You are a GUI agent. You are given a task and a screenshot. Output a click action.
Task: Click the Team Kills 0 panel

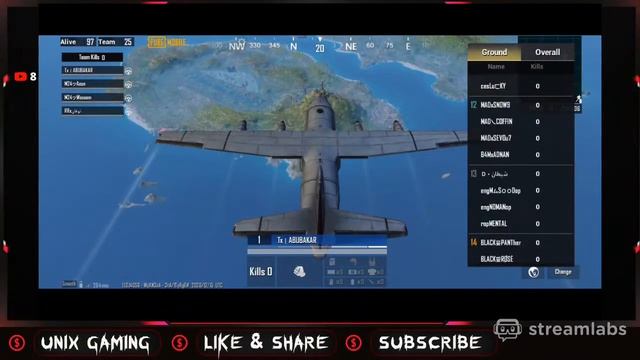coord(92,57)
